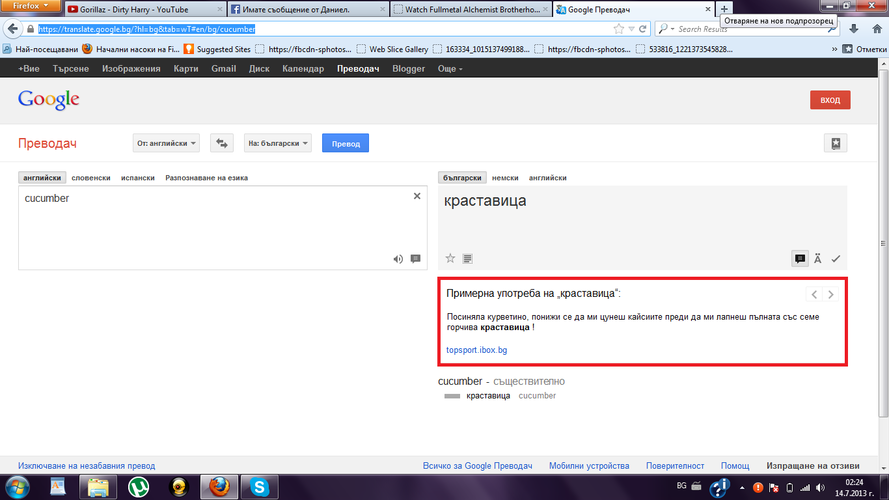
Task: Select немски as target language
Action: tap(505, 177)
